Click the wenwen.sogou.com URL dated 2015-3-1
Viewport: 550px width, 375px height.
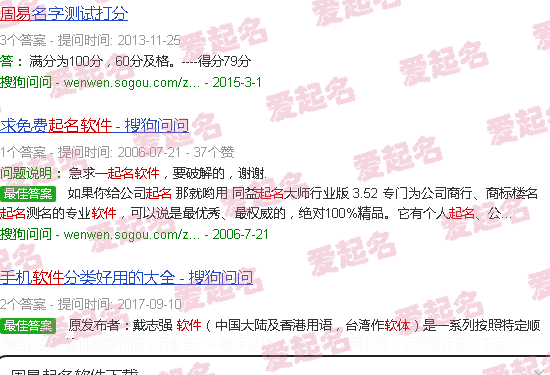click(x=132, y=83)
